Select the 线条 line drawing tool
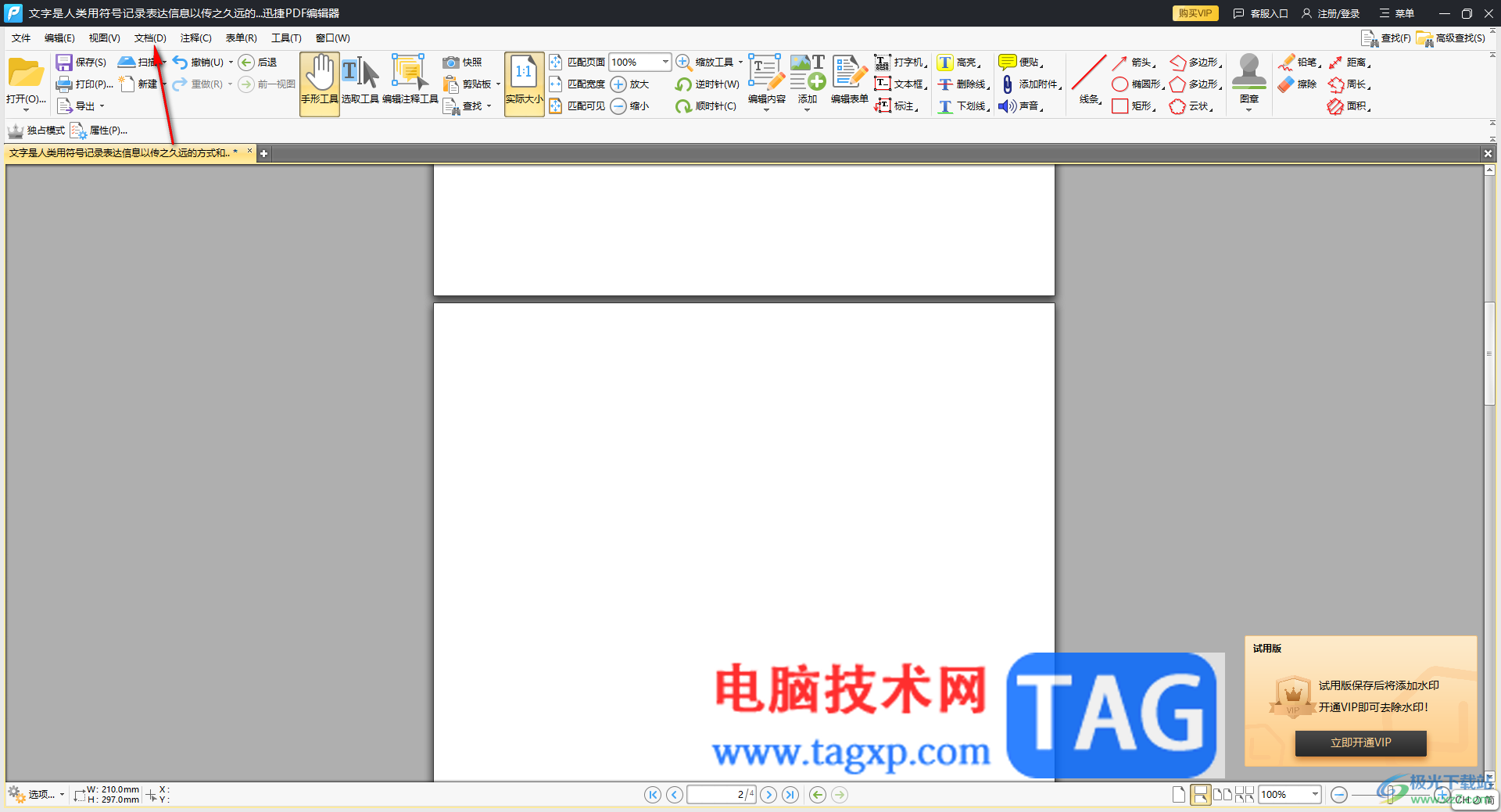Viewport: 1501px width, 812px height. pos(1089,80)
